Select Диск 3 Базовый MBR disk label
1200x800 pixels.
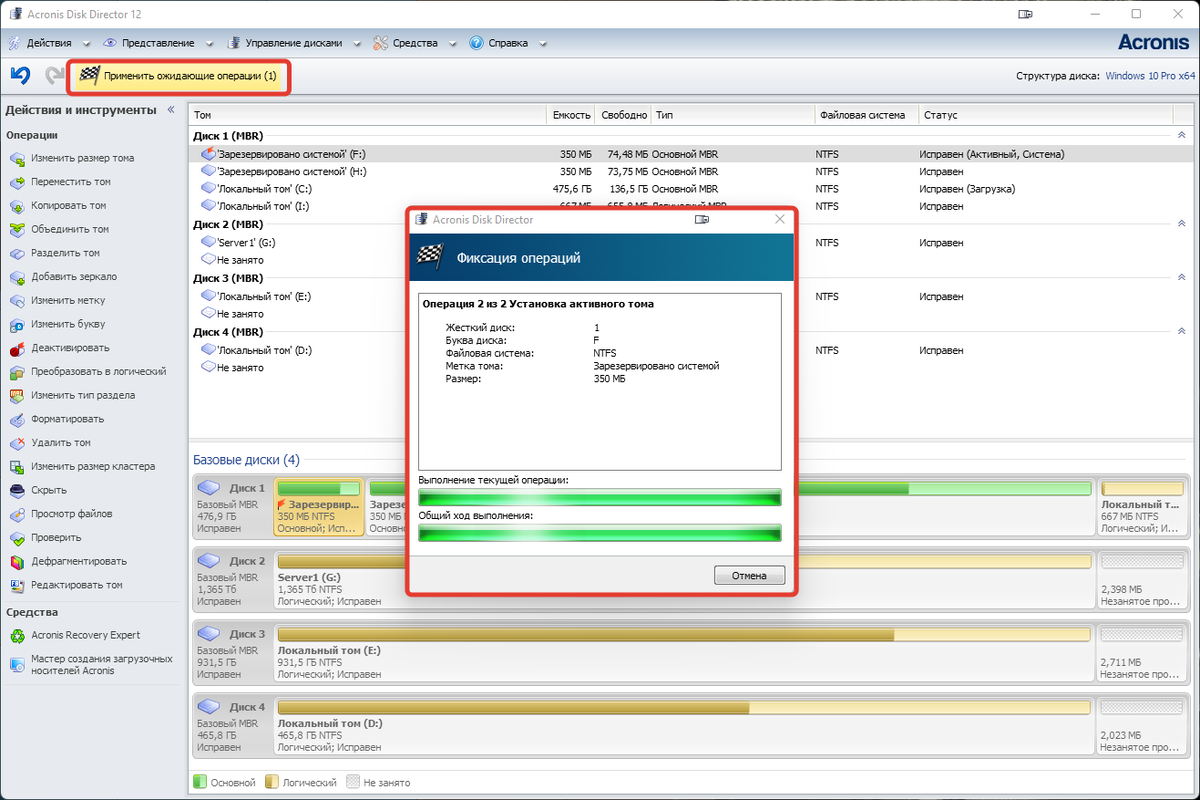[232, 653]
